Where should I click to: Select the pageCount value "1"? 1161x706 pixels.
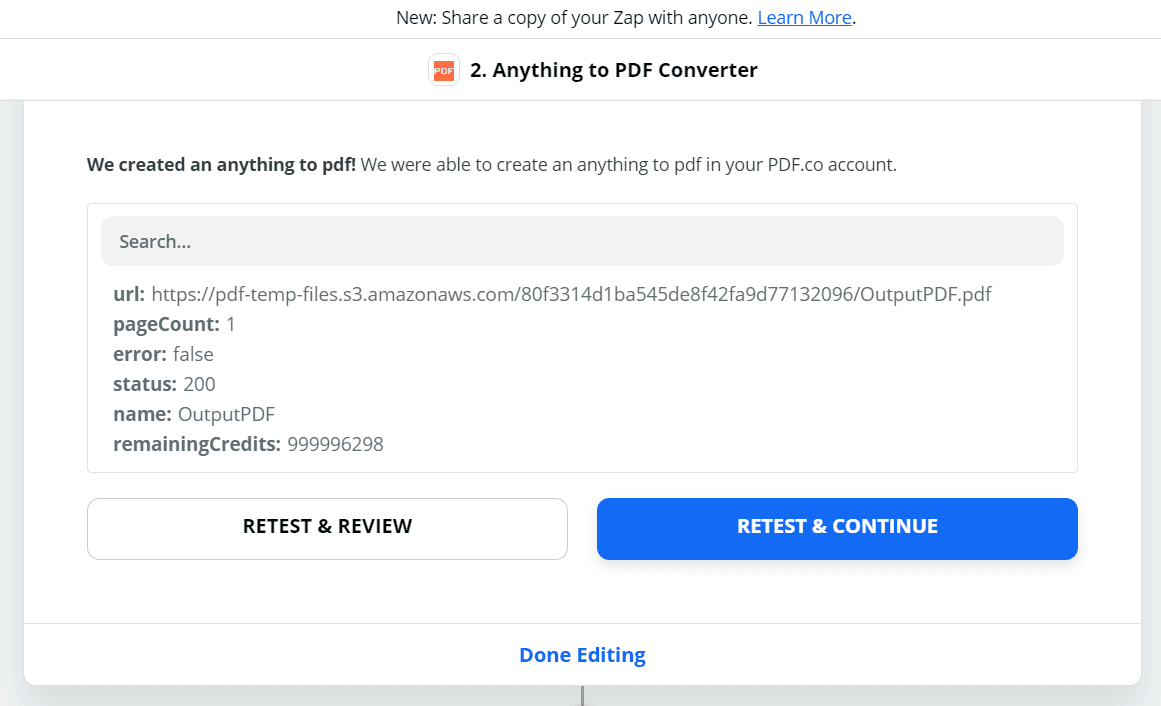click(x=231, y=324)
